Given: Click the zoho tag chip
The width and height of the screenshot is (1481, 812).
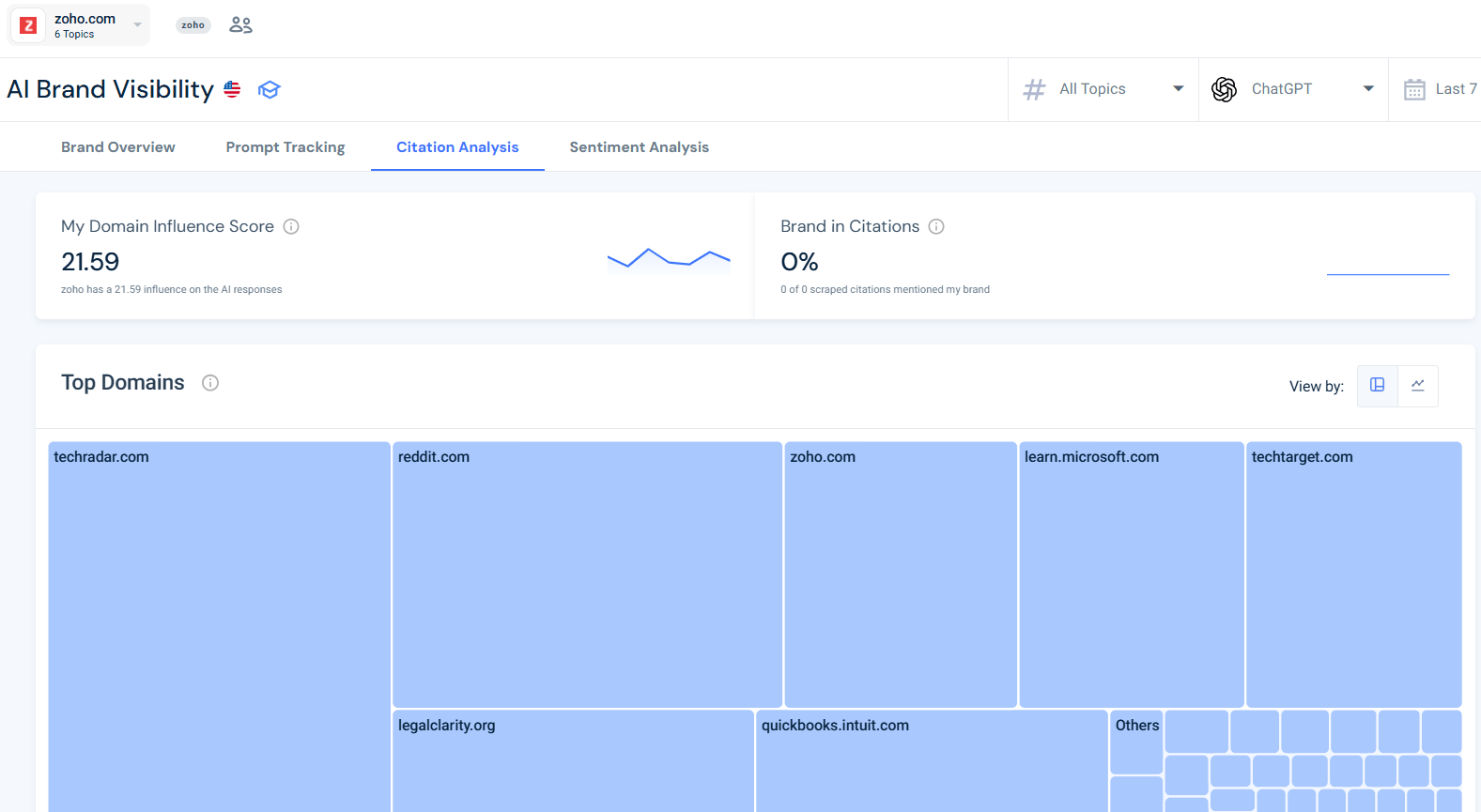Looking at the screenshot, I should point(193,25).
